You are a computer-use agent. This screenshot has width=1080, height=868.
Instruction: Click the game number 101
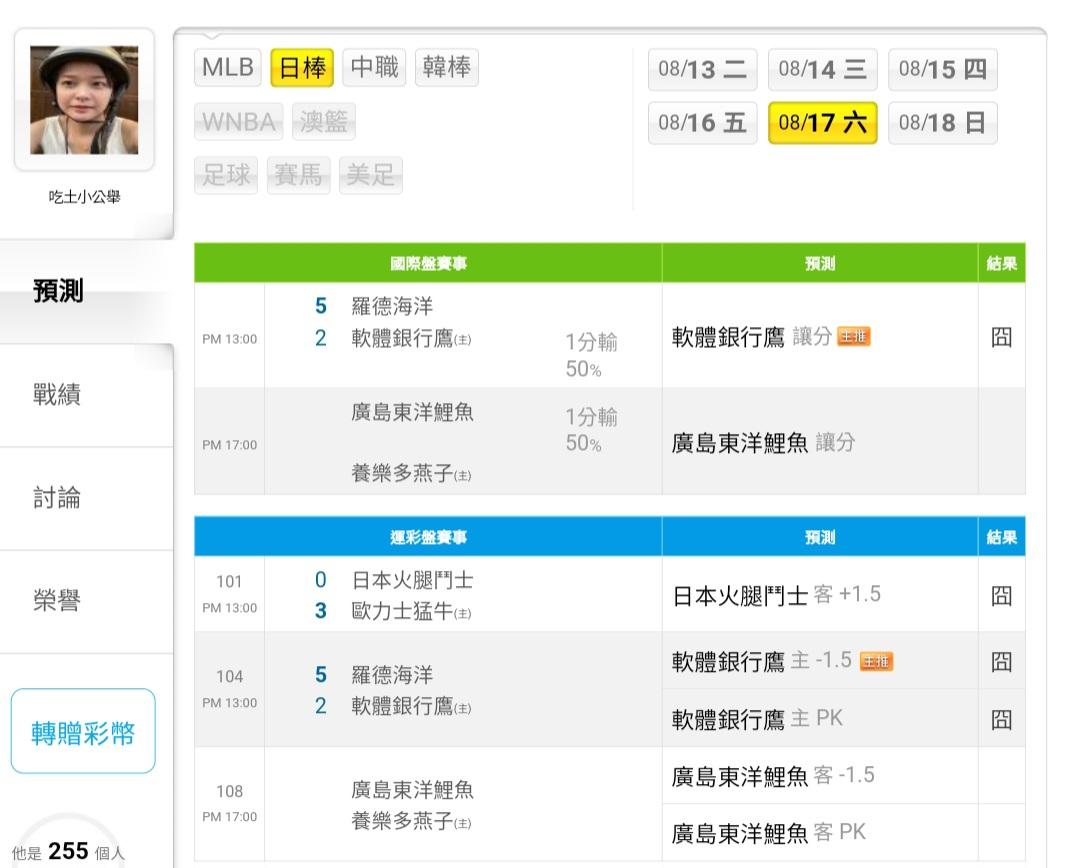click(x=229, y=581)
